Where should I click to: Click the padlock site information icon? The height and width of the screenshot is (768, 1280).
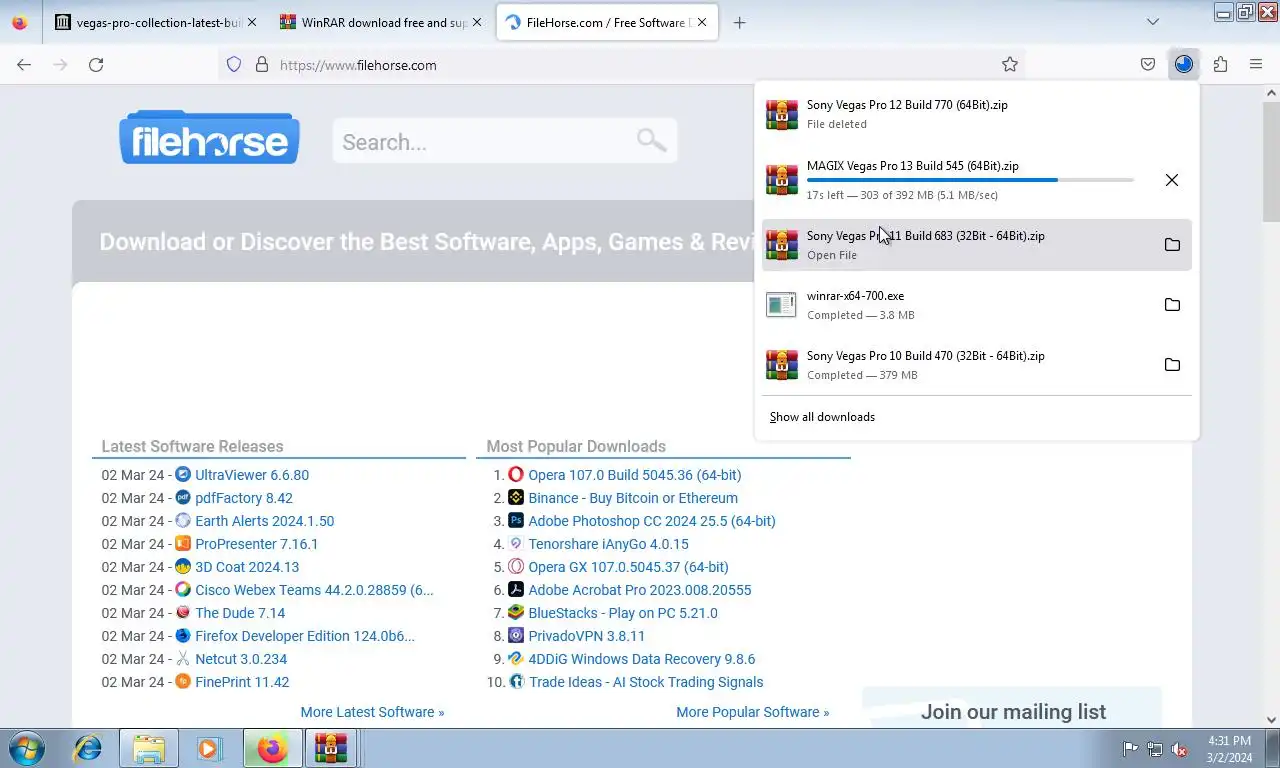pyautogui.click(x=262, y=65)
